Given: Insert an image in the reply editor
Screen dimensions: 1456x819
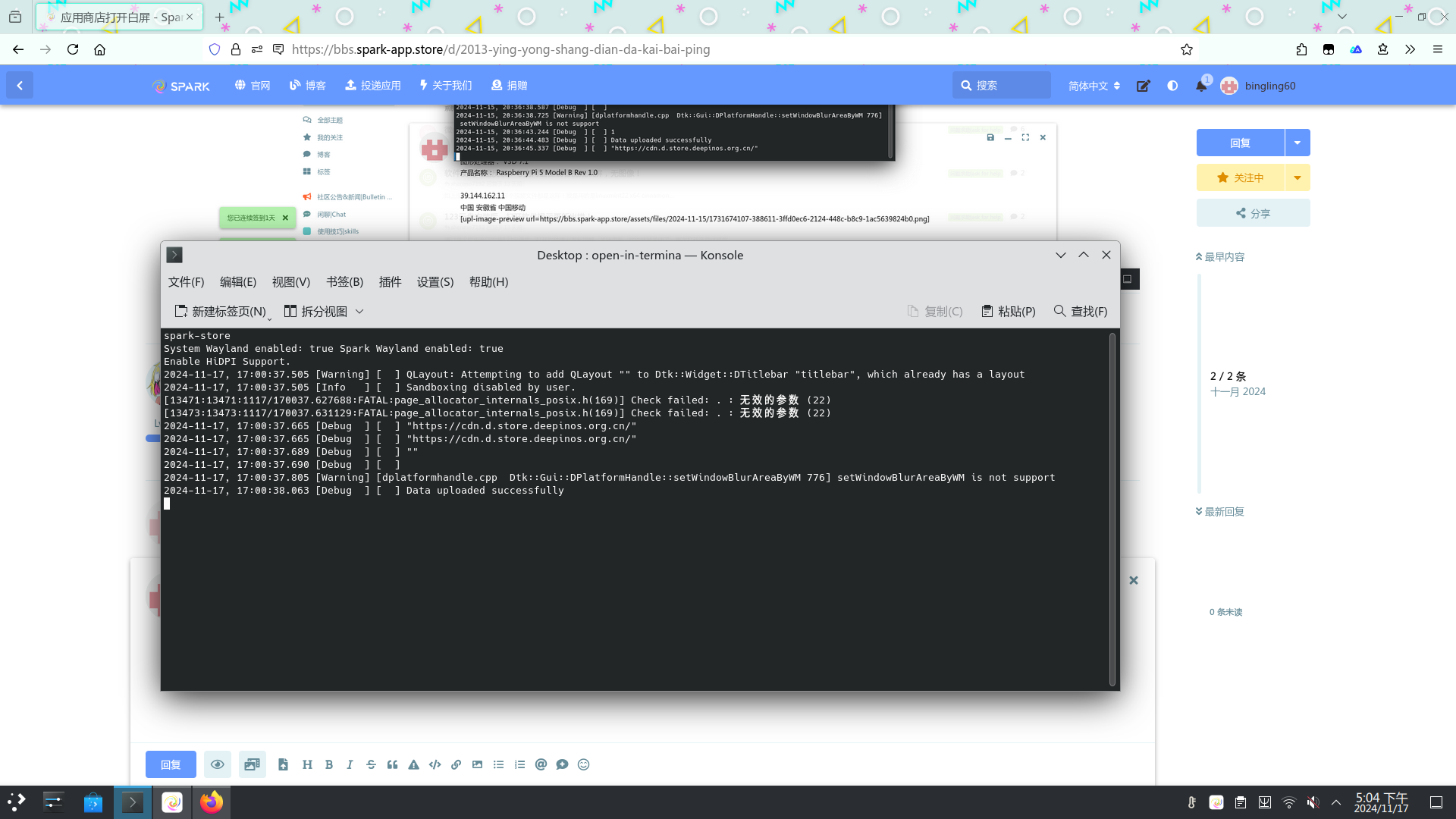Looking at the screenshot, I should point(477,764).
